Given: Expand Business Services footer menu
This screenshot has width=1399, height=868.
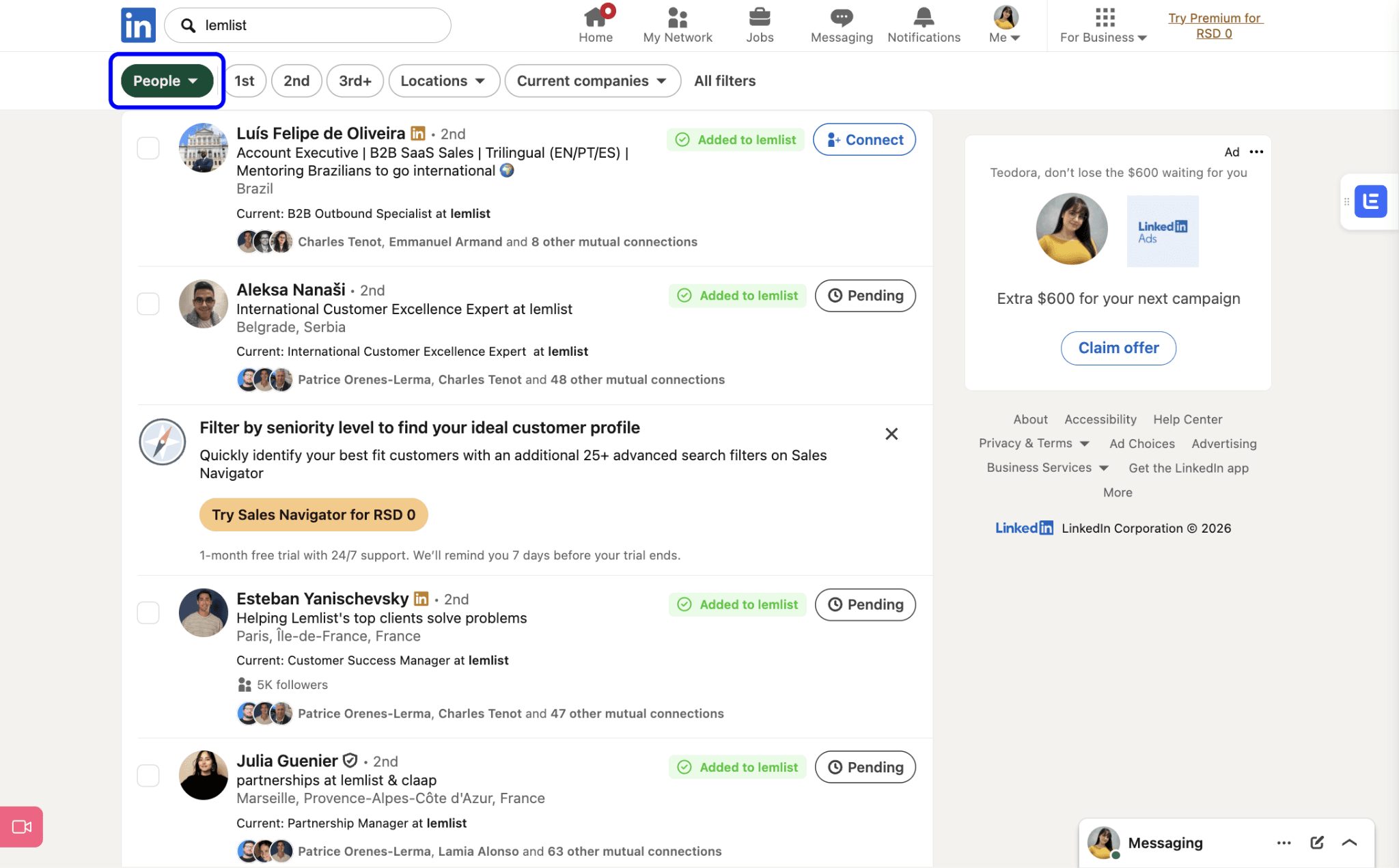Looking at the screenshot, I should coord(1047,468).
